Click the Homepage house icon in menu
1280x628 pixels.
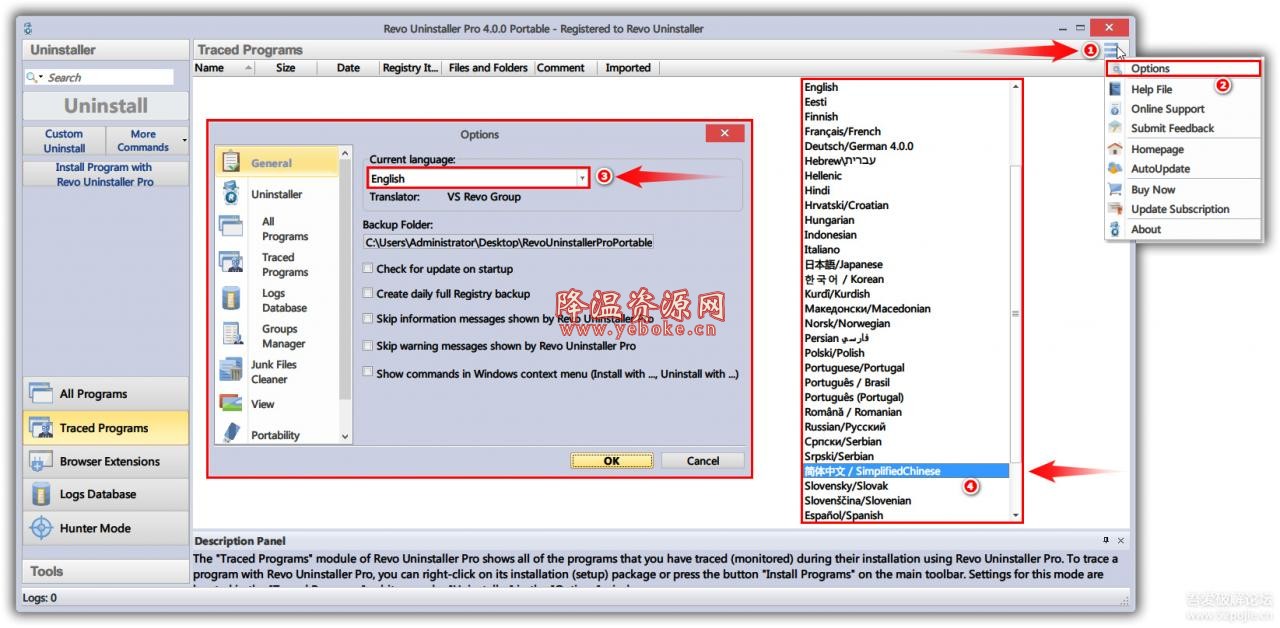click(x=1115, y=149)
